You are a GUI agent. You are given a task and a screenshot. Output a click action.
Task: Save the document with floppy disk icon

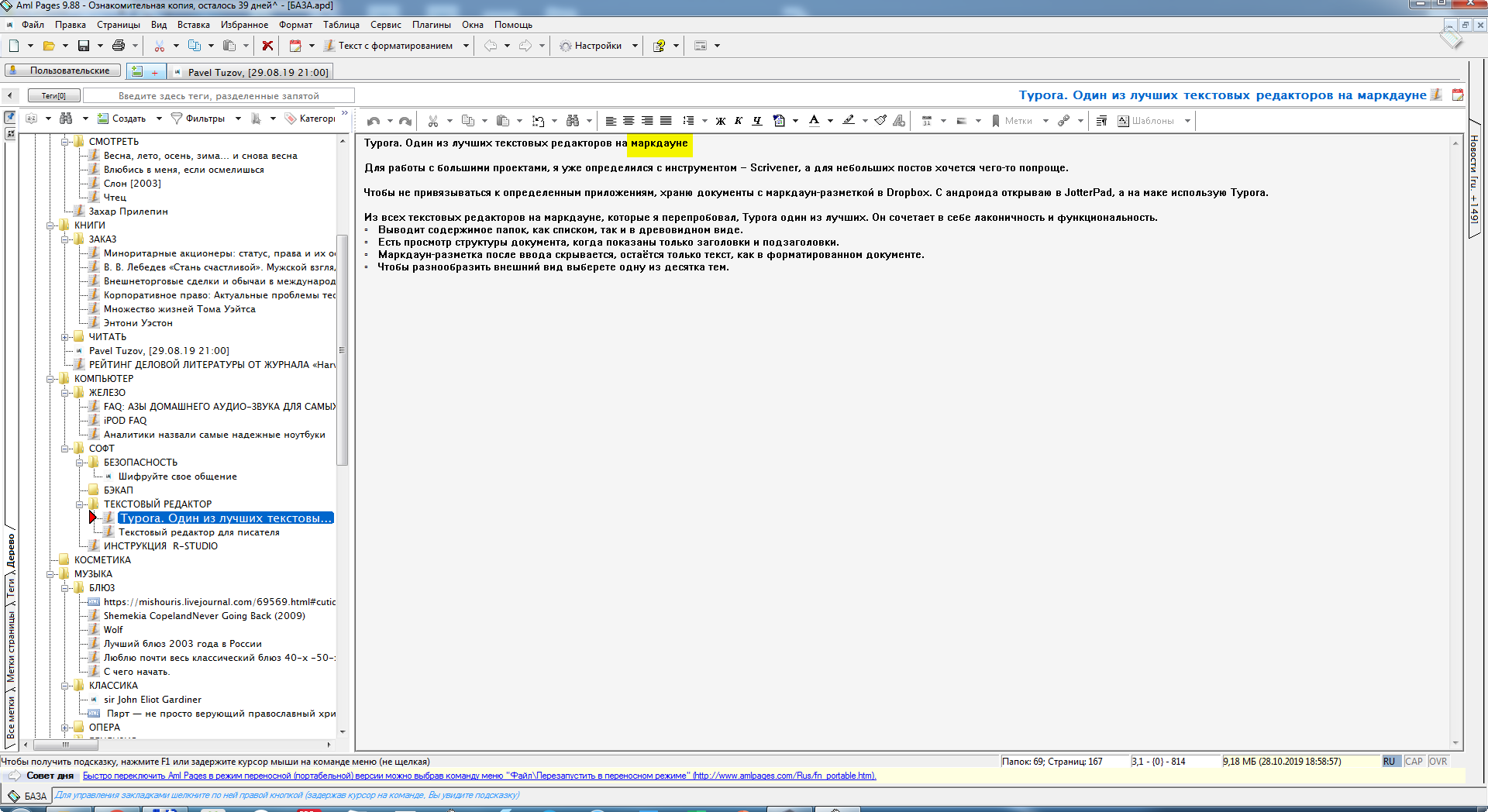click(x=84, y=46)
